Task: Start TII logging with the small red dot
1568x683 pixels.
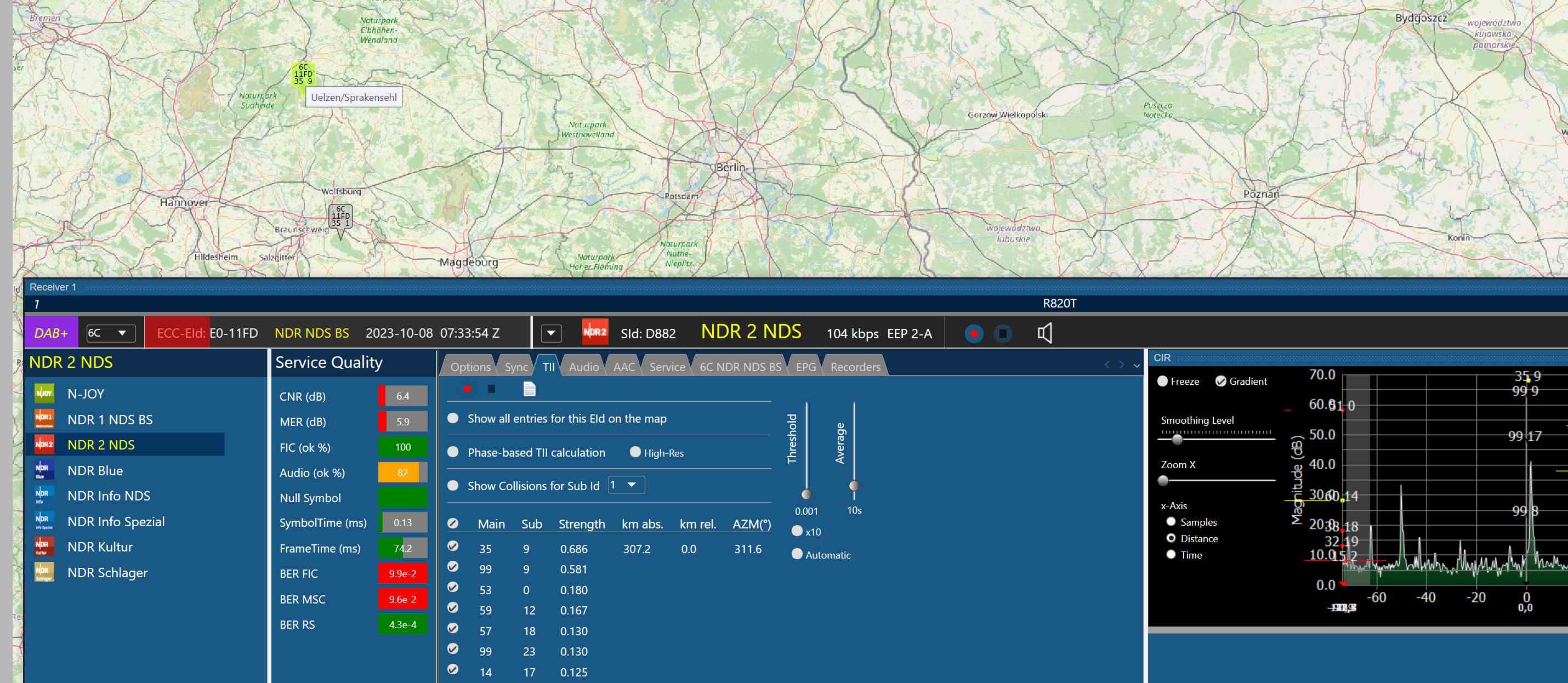Action: [x=467, y=389]
